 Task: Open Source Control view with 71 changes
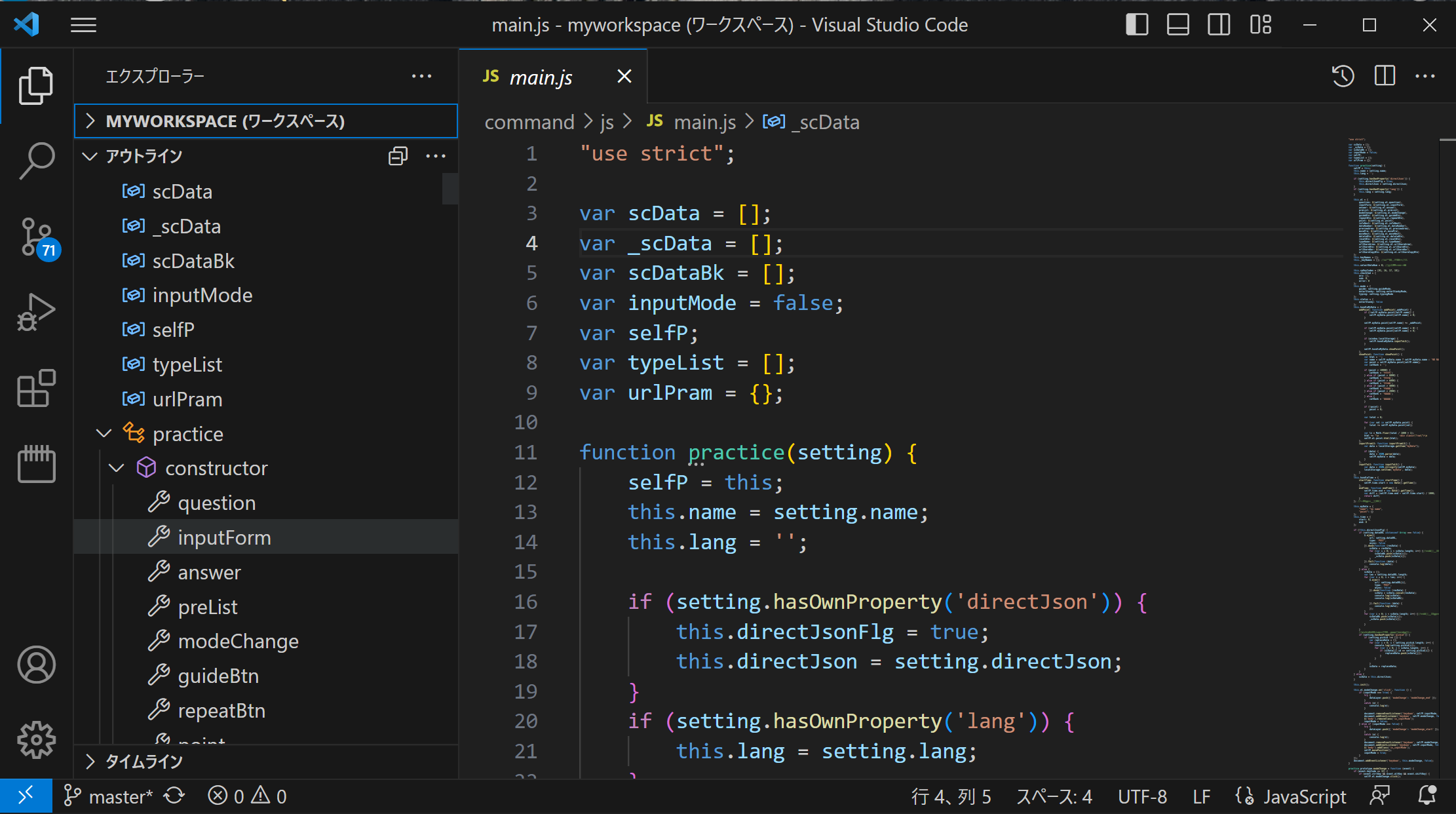[x=37, y=237]
